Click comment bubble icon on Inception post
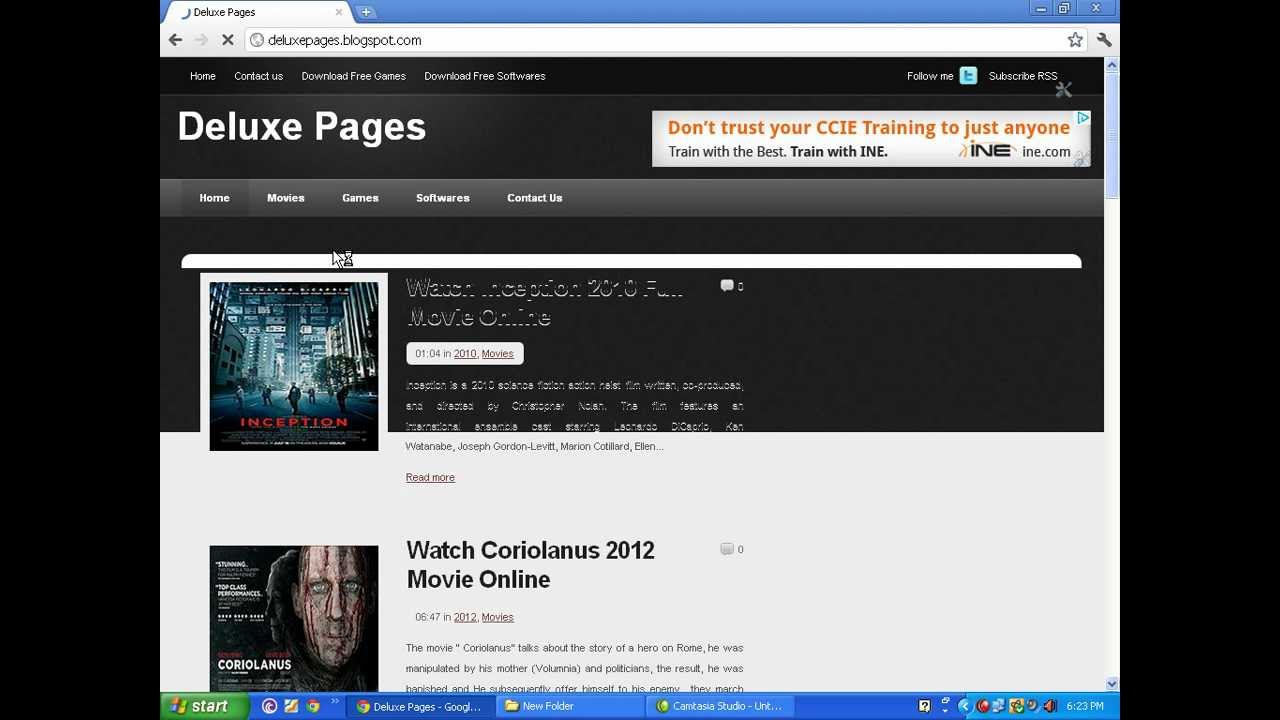Viewport: 1280px width, 720px height. [727, 286]
